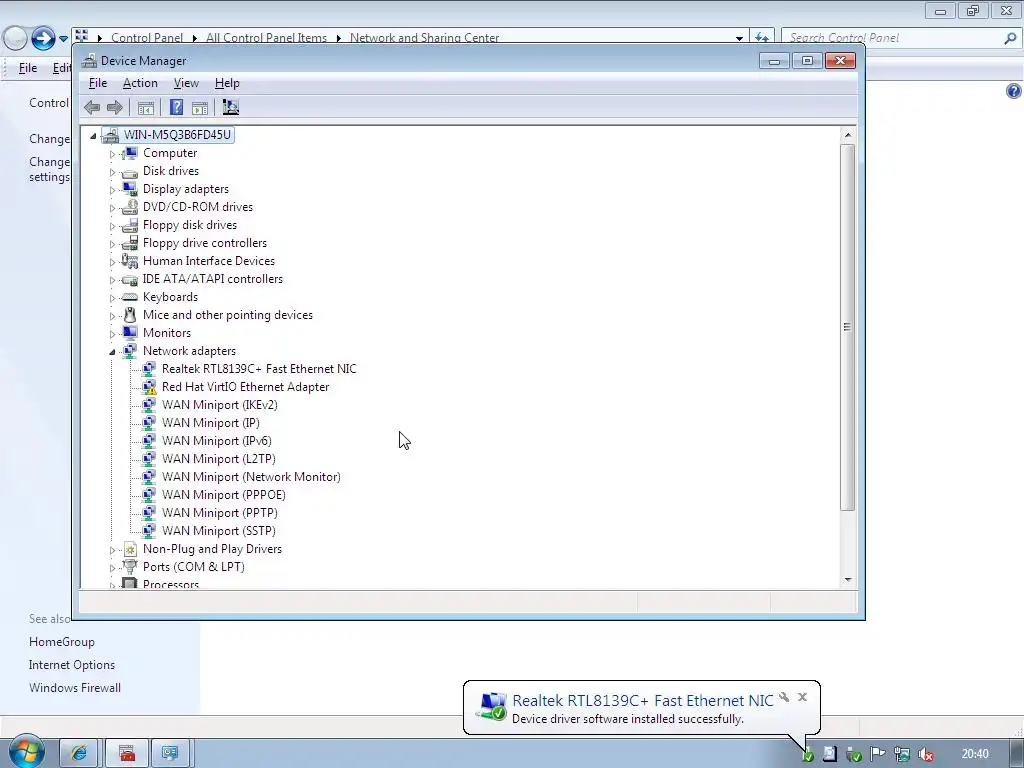
Task: Click the device tree scrollbar down arrow
Action: [848, 580]
